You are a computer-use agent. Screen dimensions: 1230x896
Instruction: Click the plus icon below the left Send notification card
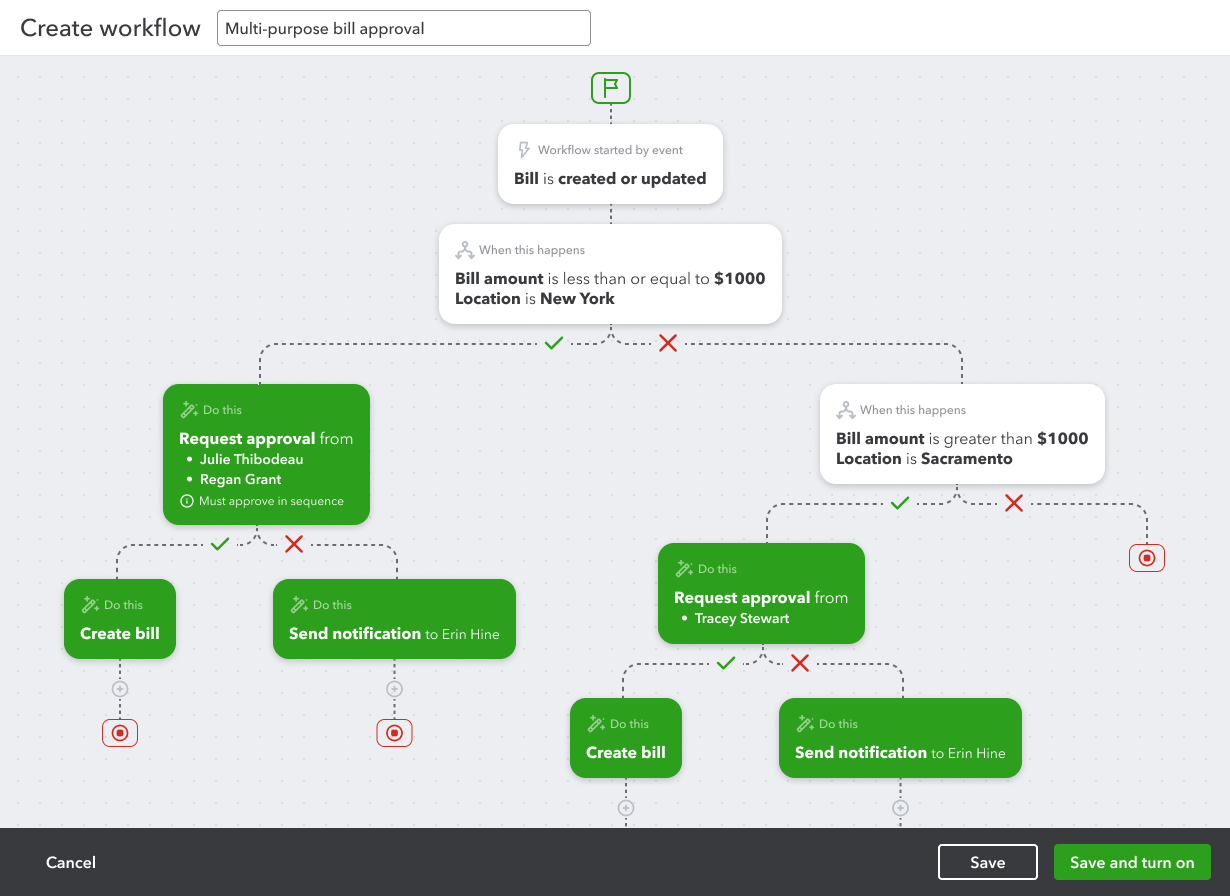(x=394, y=688)
